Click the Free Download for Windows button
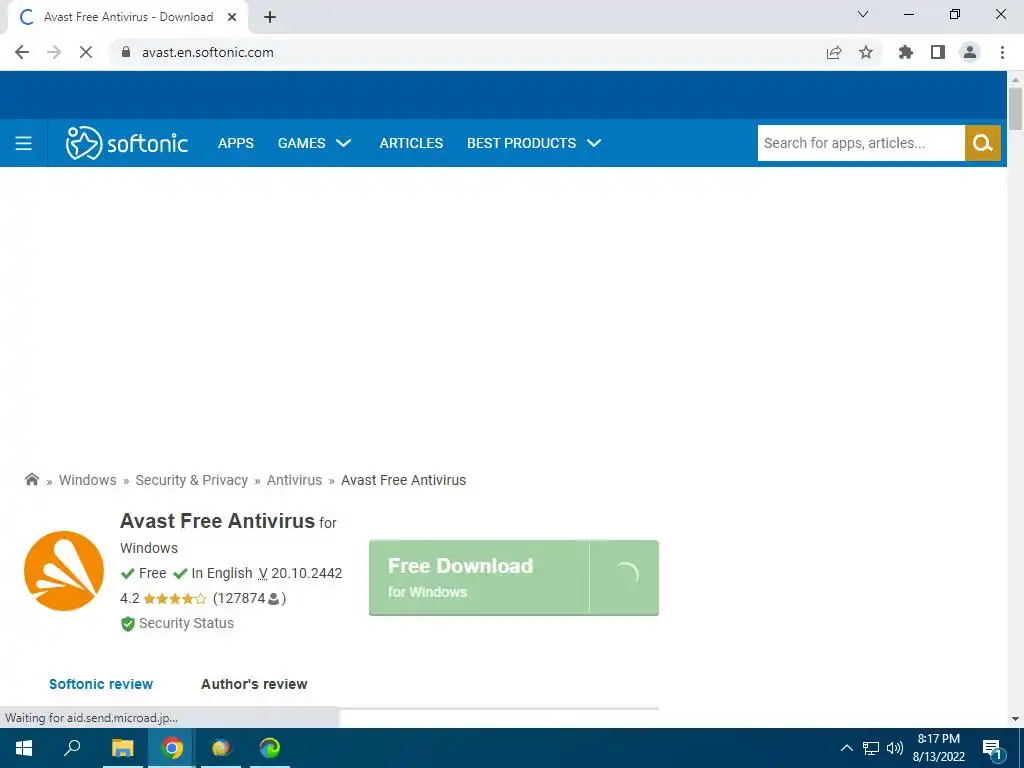 tap(479, 577)
